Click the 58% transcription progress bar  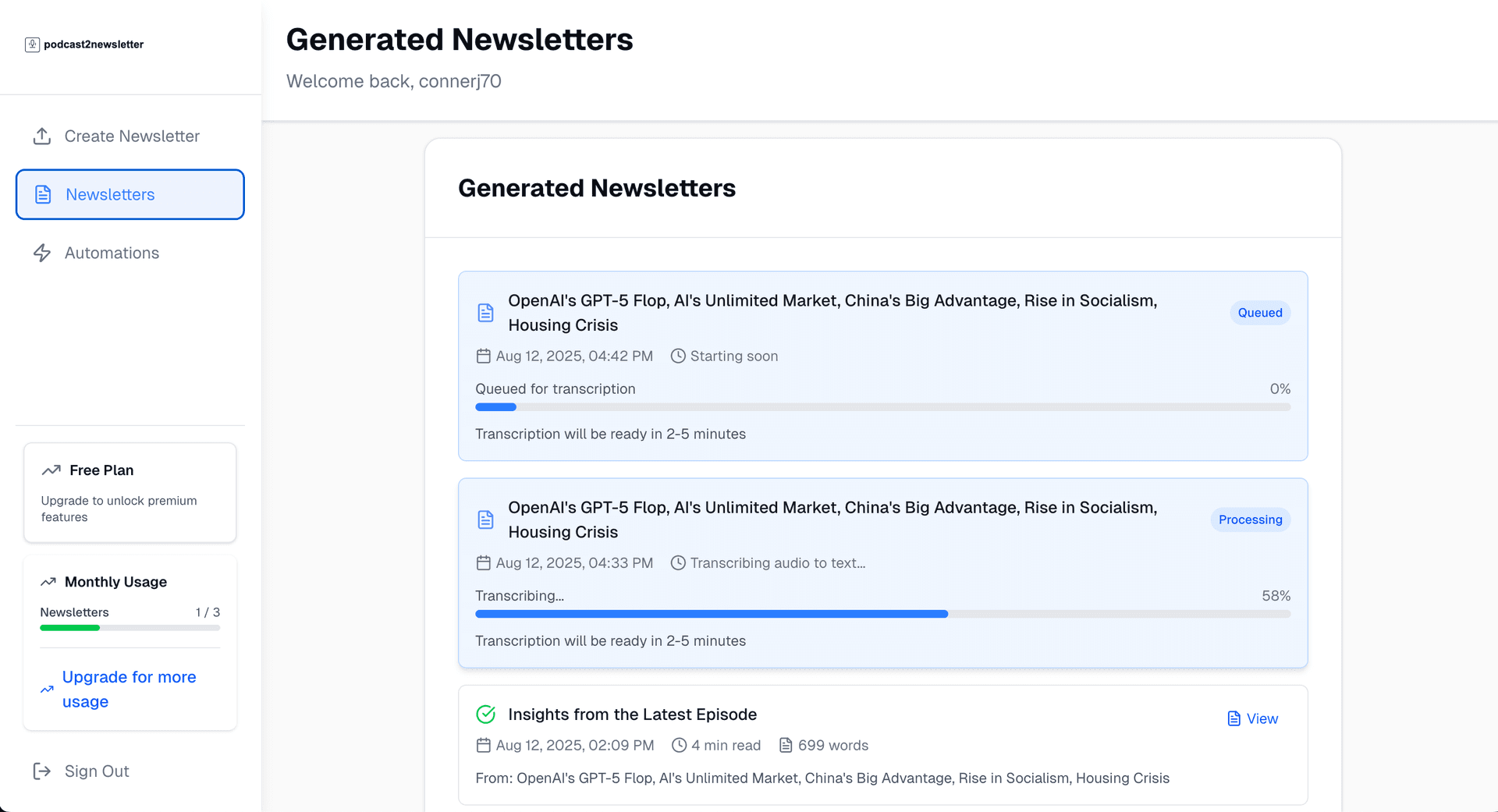[882, 614]
